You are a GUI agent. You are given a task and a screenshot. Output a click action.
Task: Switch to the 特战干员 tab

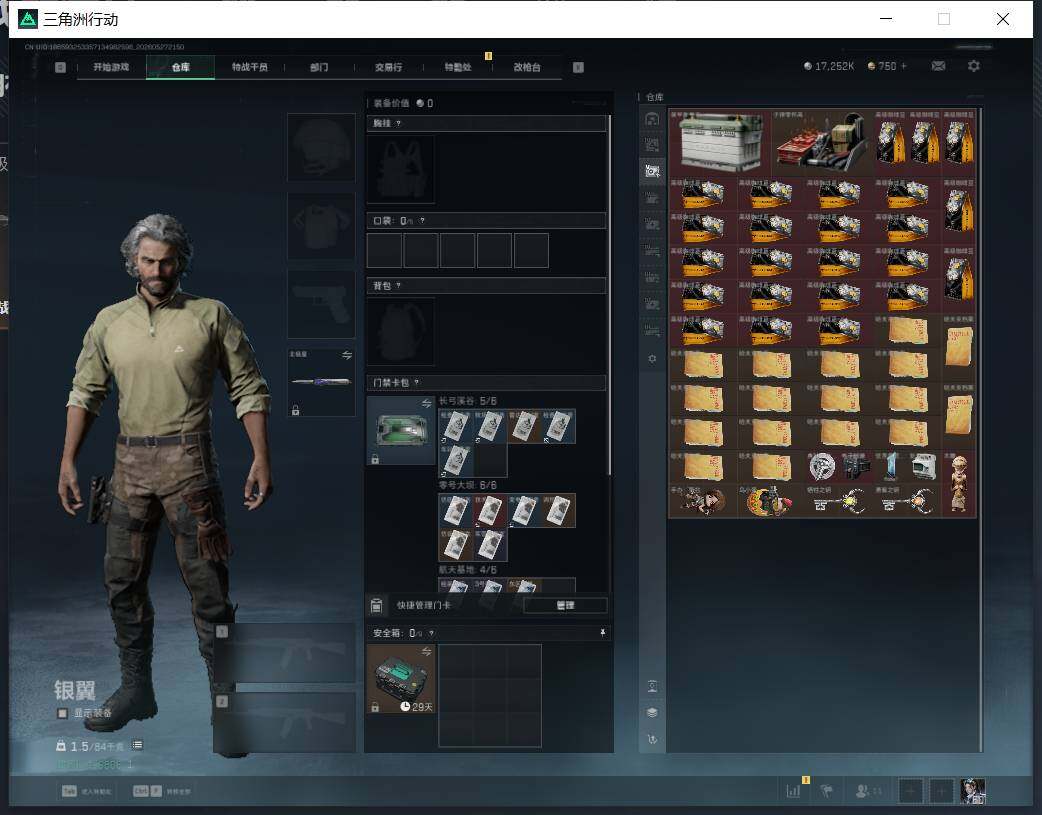pos(250,67)
